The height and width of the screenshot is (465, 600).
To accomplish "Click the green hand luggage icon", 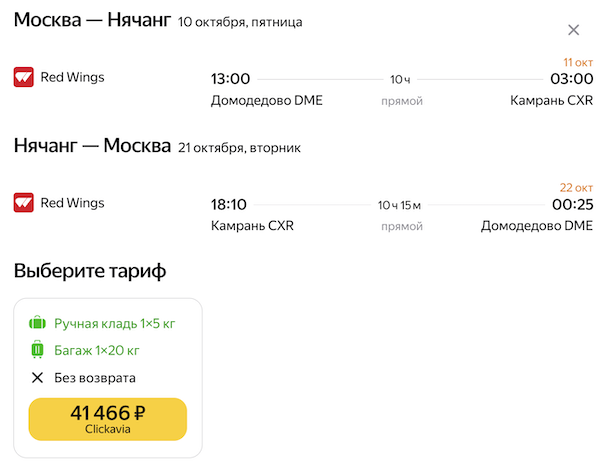I will tap(38, 323).
